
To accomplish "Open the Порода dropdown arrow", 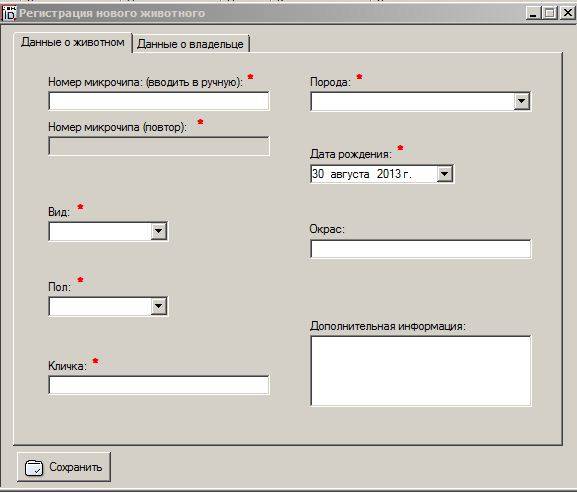I will 521,101.
